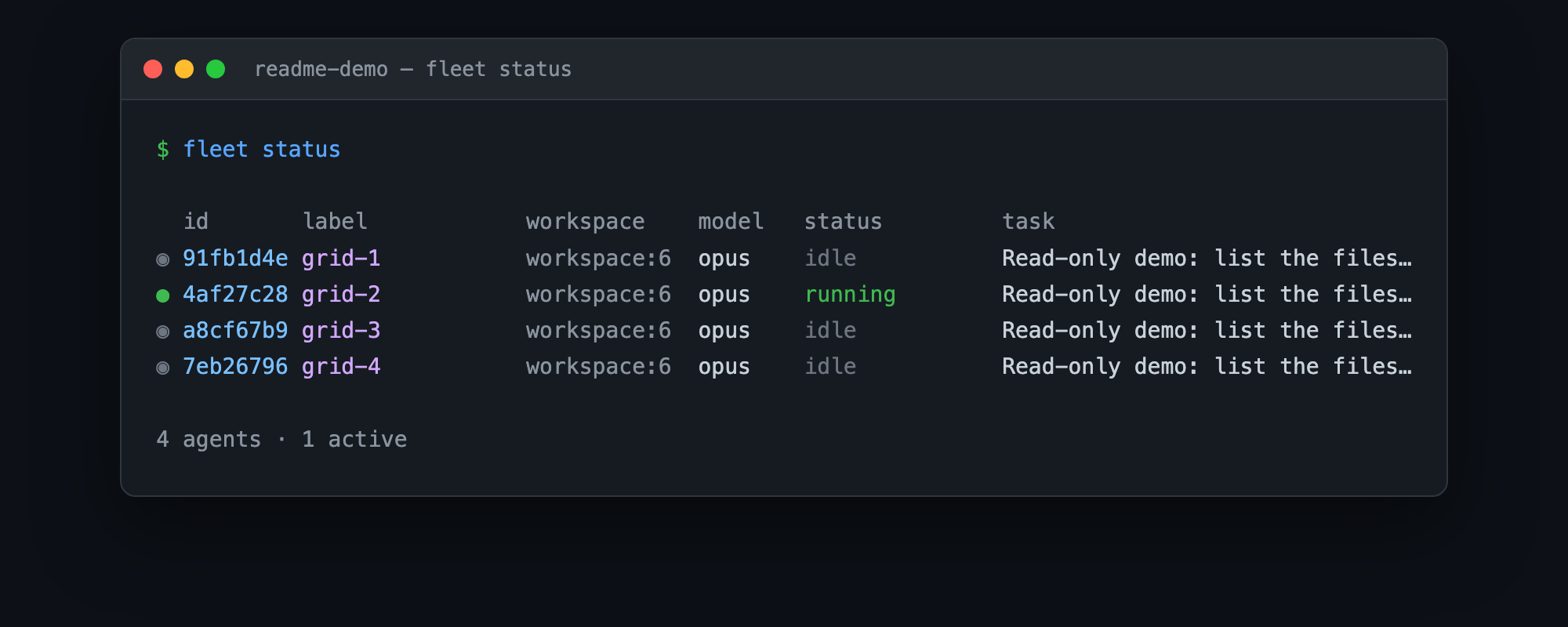The height and width of the screenshot is (627, 1568).
Task: Click the 'fleet status' command text
Action: (x=262, y=149)
